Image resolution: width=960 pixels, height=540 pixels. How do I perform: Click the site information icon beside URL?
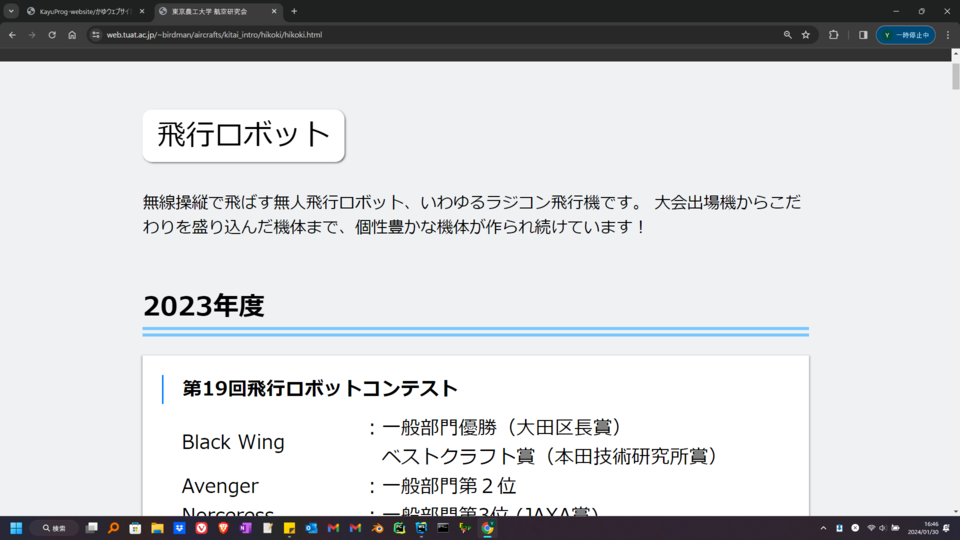[x=96, y=35]
